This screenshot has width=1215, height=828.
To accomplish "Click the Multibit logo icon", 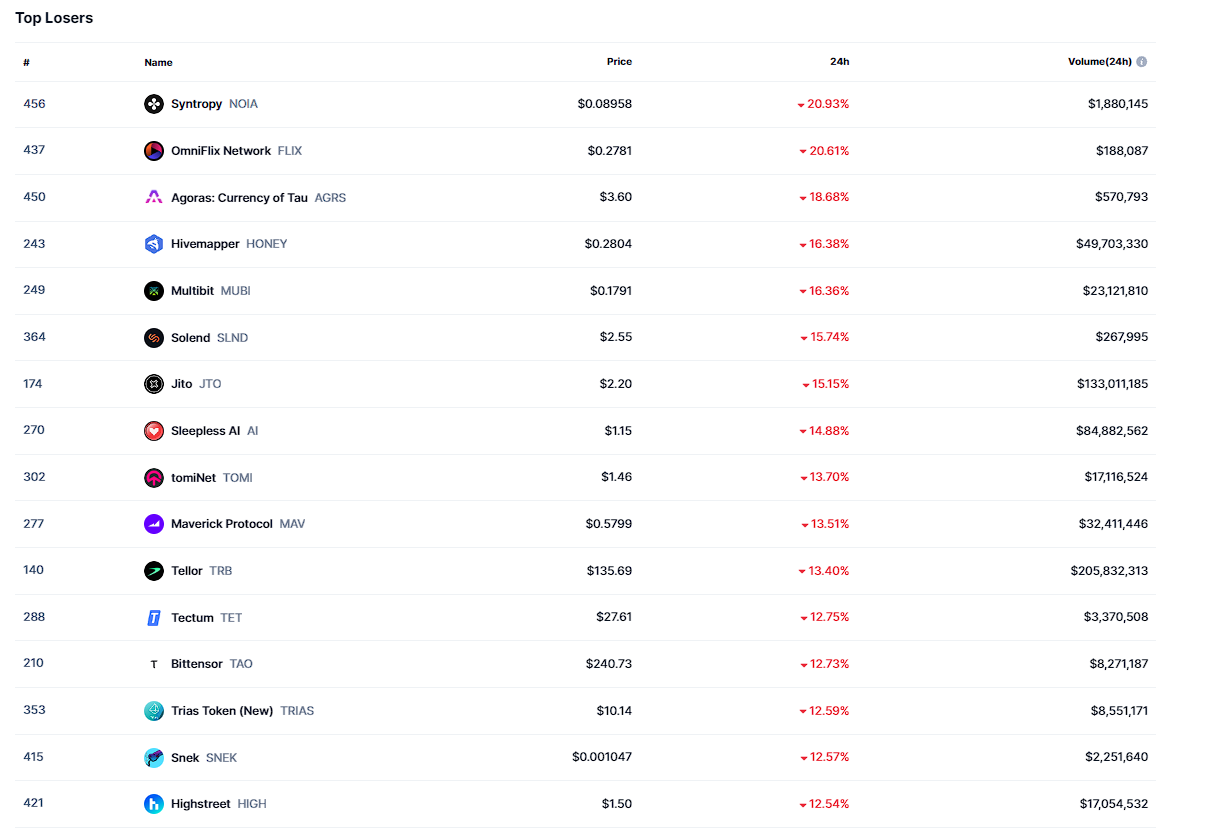I will pyautogui.click(x=153, y=291).
